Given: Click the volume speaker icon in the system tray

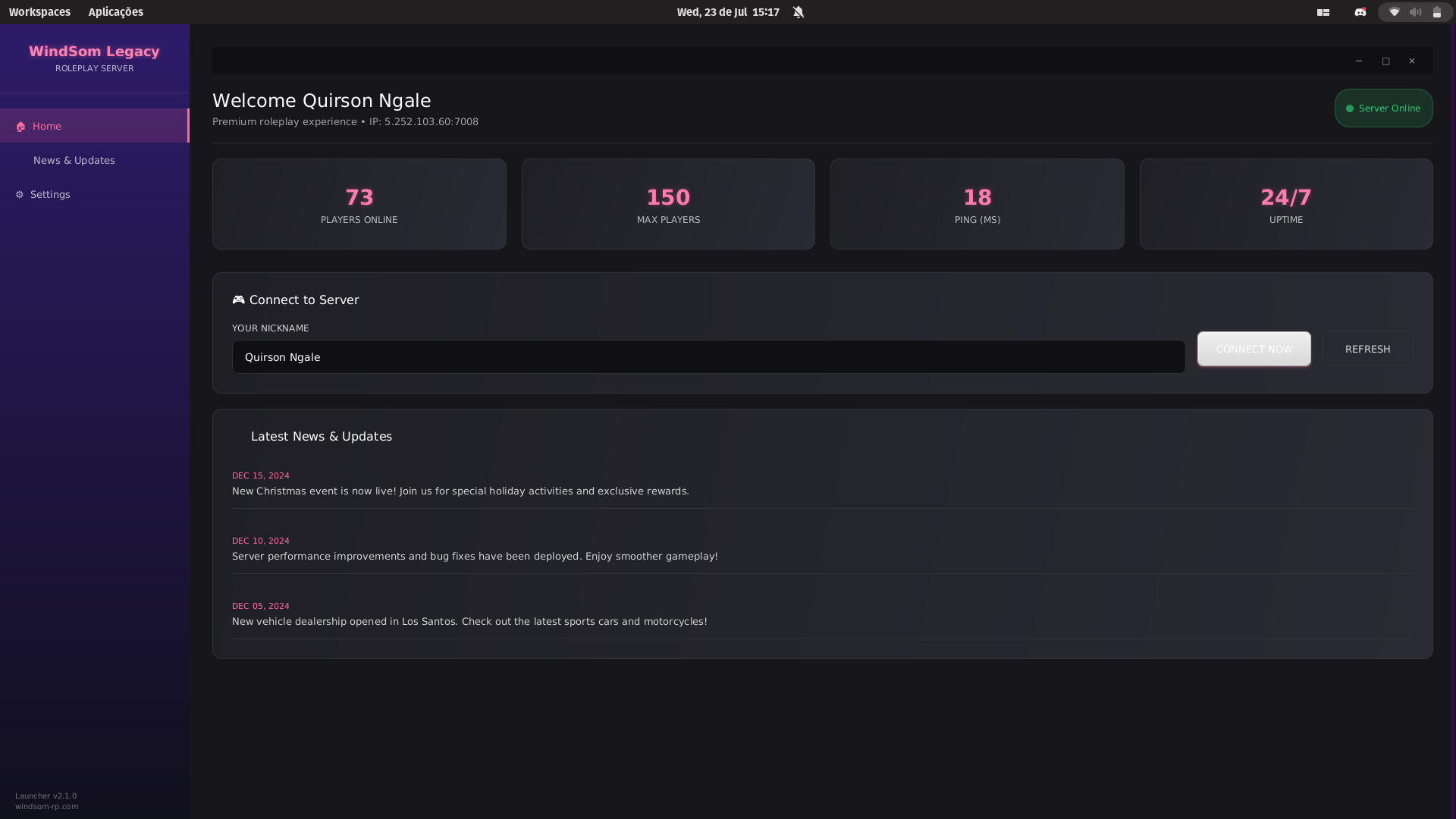Looking at the screenshot, I should click(x=1415, y=12).
